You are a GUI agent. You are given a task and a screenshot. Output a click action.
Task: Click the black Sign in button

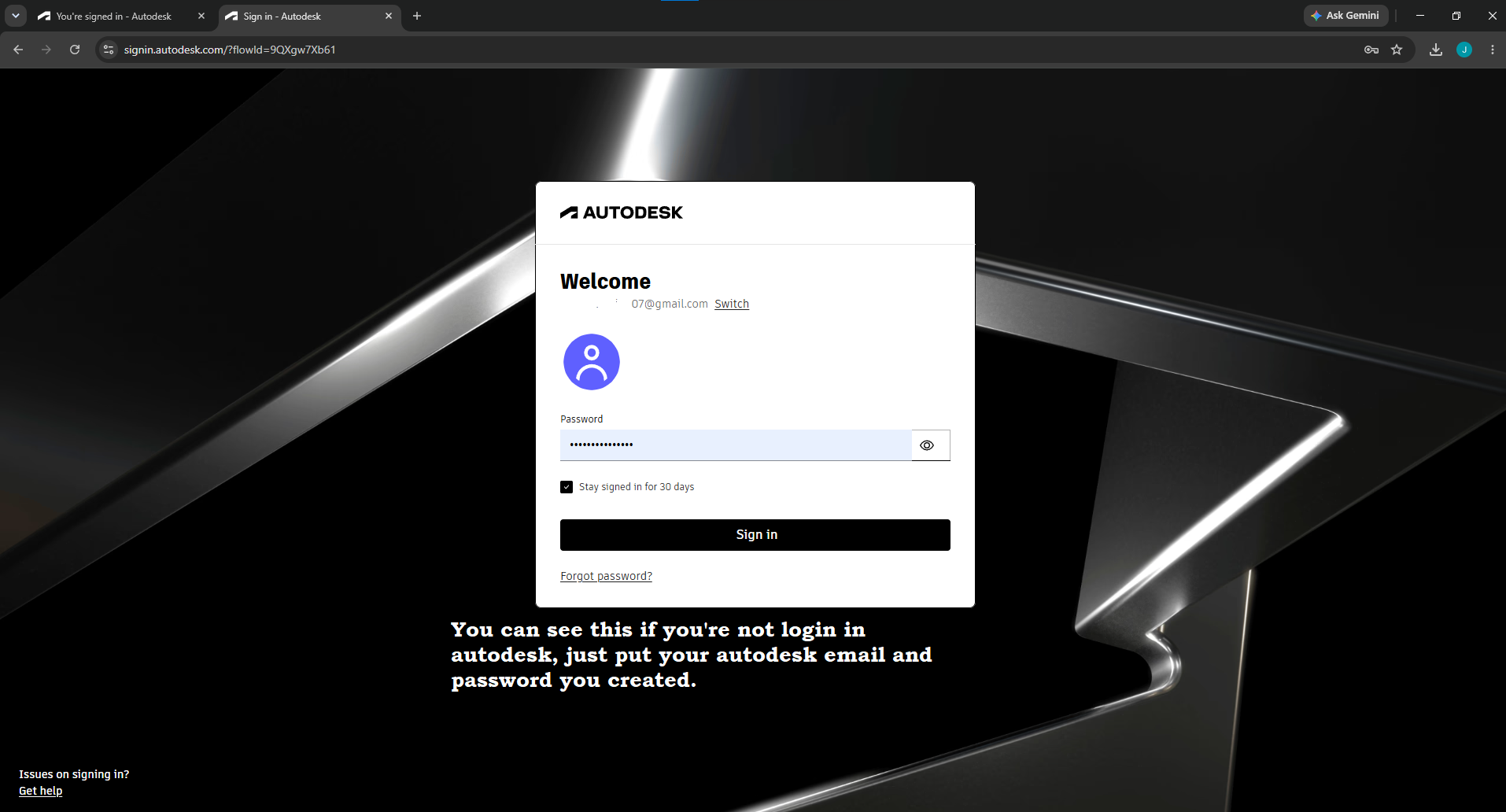(x=755, y=535)
